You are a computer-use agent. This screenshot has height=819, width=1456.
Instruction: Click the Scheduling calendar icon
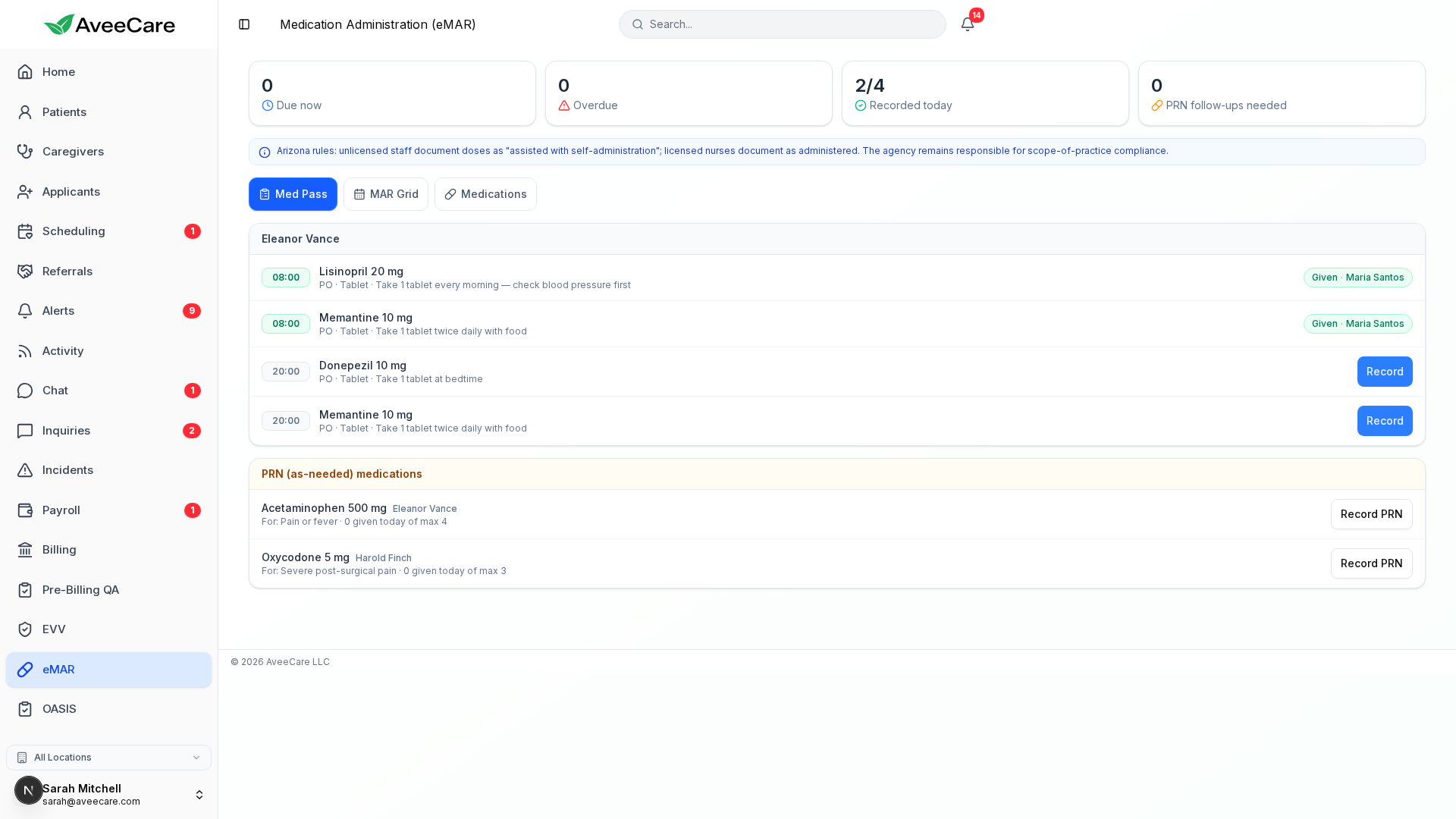pyautogui.click(x=25, y=231)
